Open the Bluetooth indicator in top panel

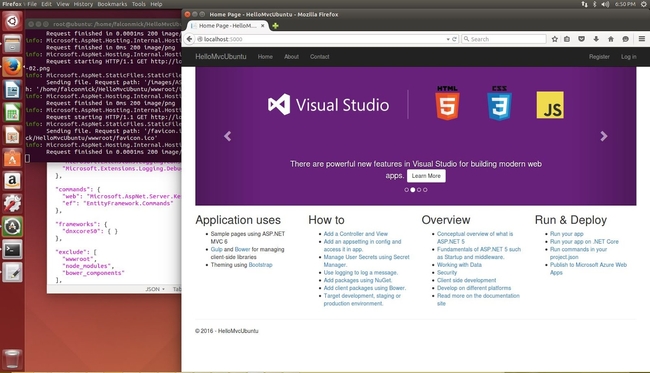(594, 4)
